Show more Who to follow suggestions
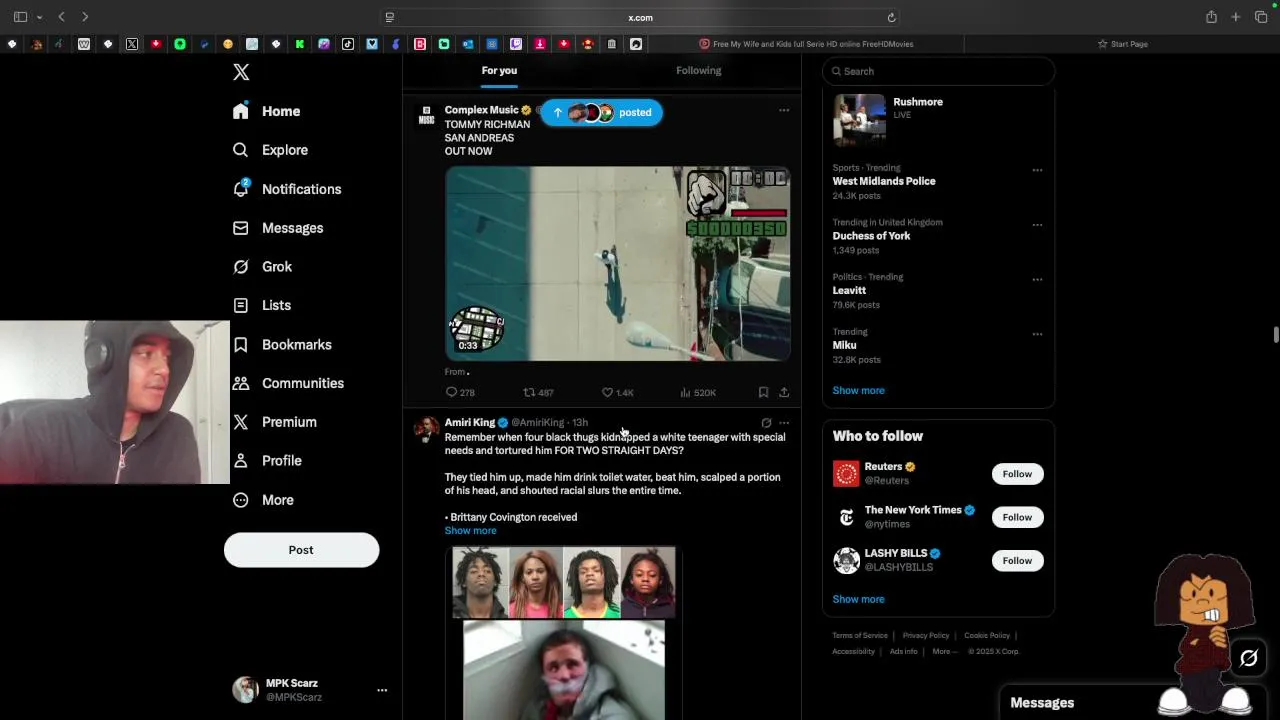 (858, 599)
